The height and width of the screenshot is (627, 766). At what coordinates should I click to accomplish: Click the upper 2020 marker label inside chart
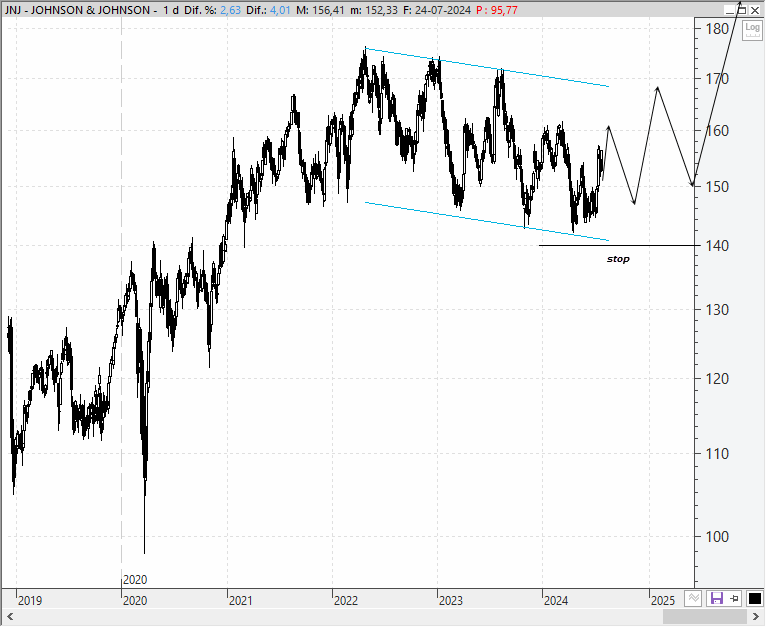coord(135,580)
